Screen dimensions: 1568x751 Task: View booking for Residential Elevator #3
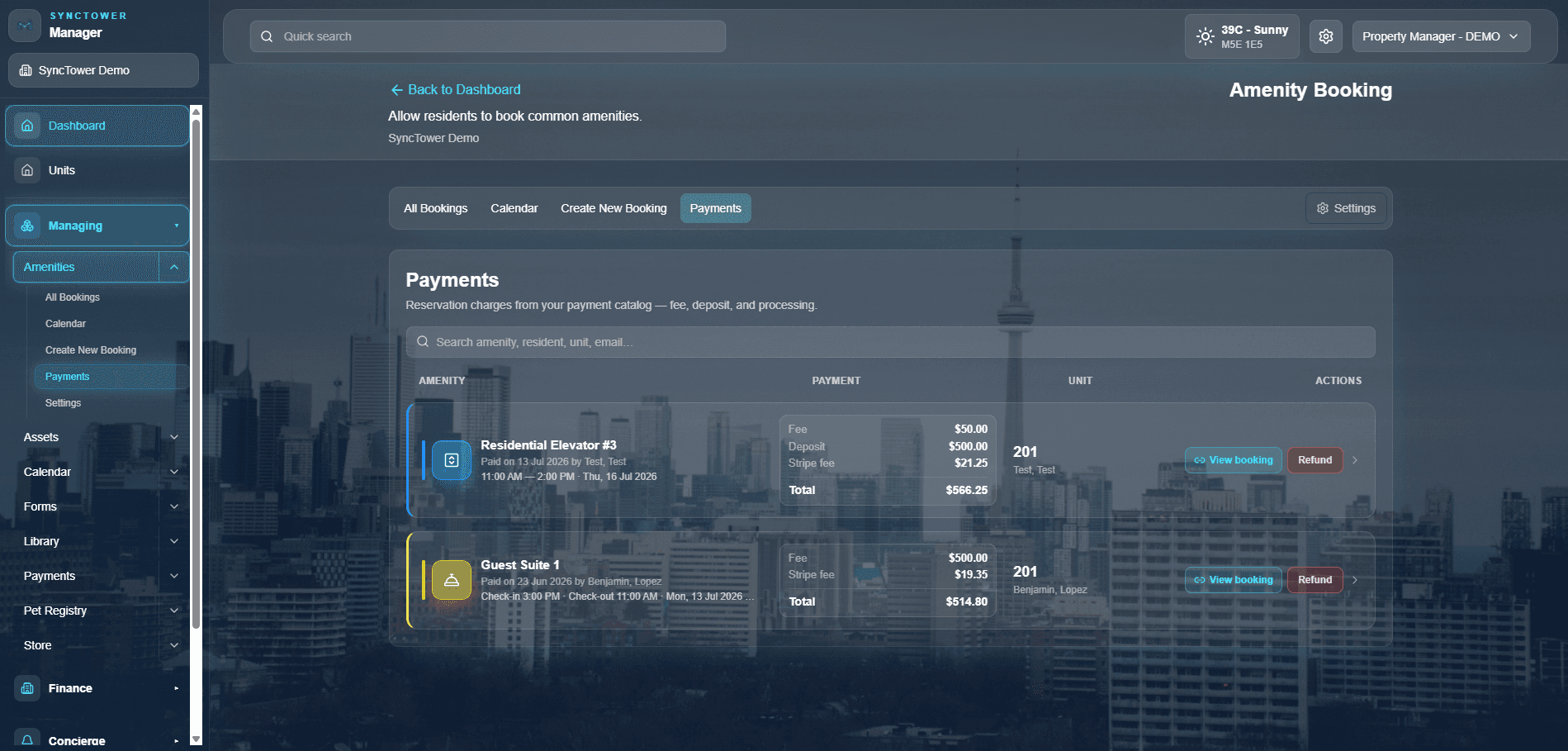1234,460
